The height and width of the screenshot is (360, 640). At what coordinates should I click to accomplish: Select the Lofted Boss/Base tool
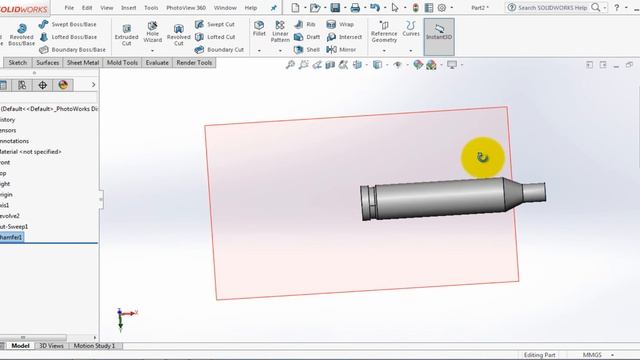click(68, 37)
